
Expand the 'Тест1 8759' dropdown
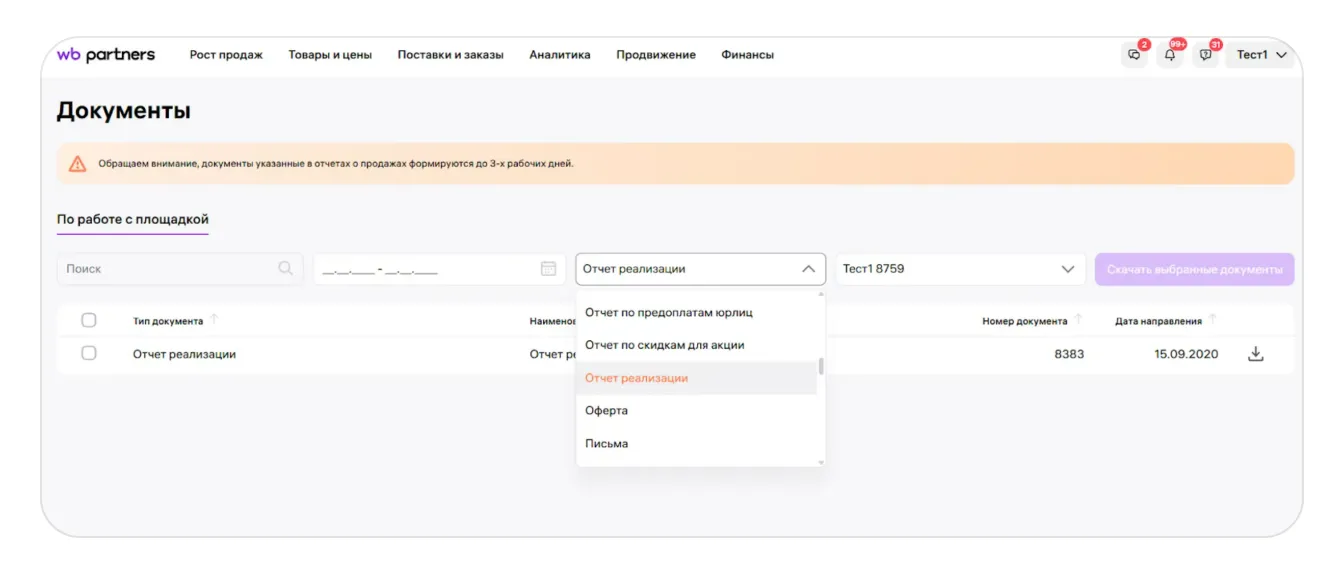click(x=1067, y=269)
